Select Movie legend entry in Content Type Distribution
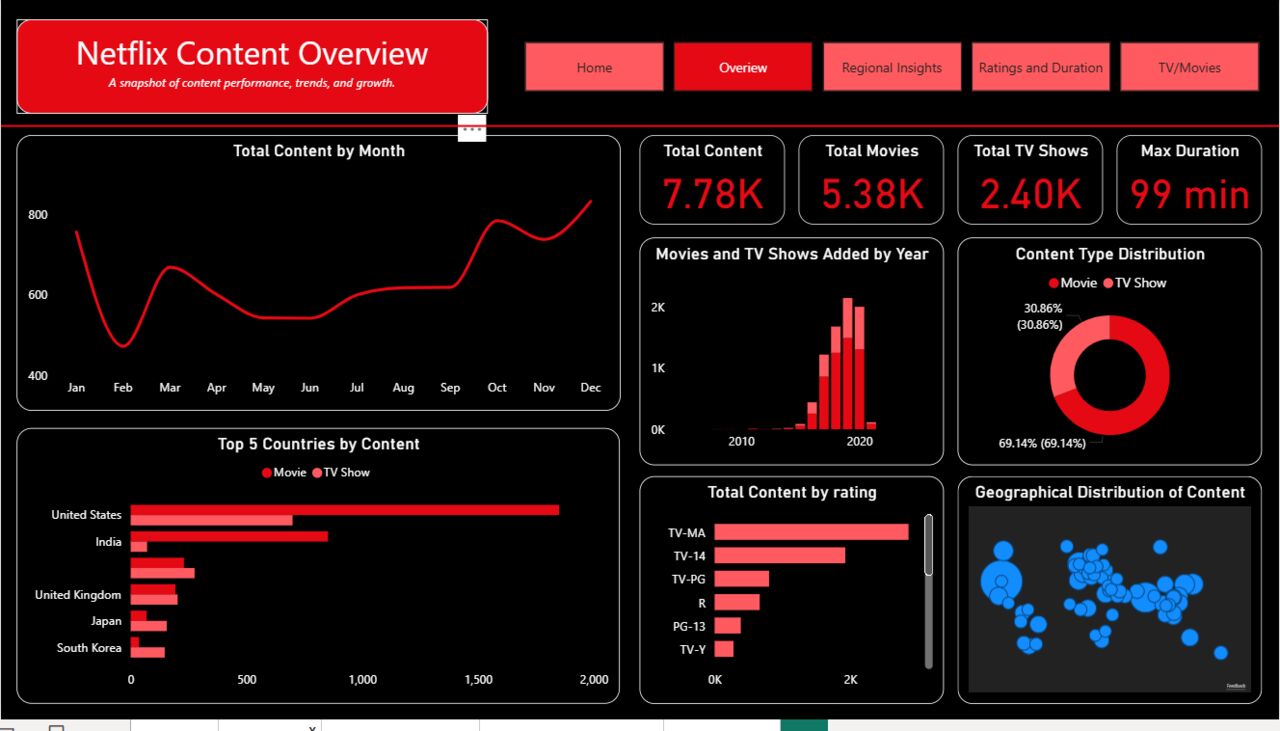This screenshot has height=731, width=1280. [x=1073, y=283]
